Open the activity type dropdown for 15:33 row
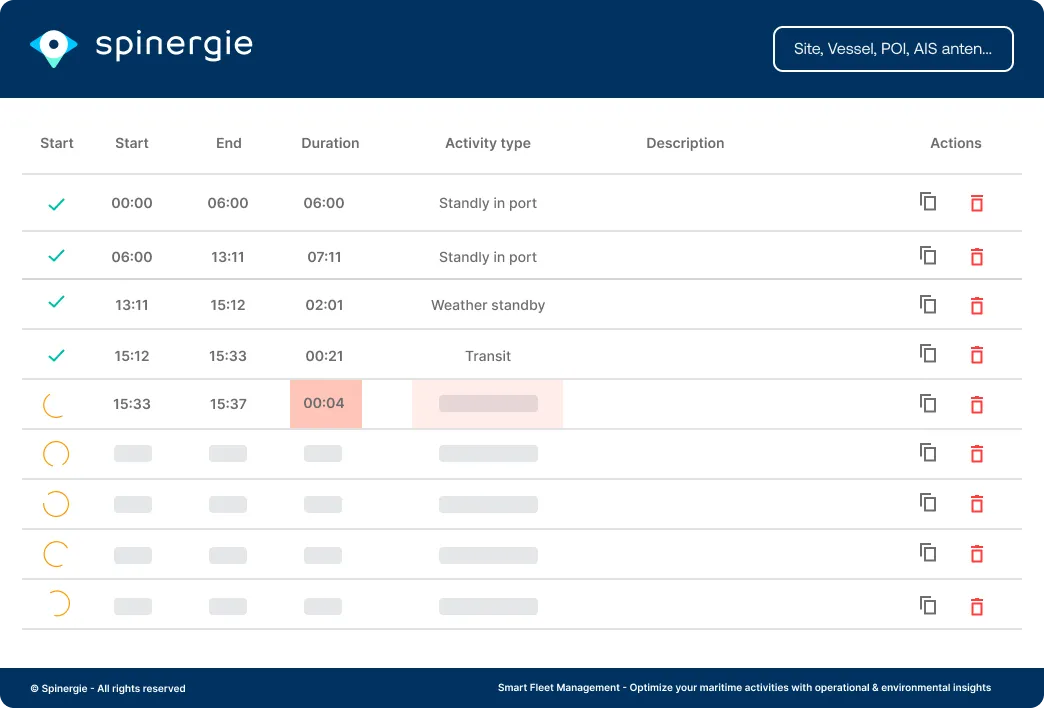 (x=488, y=404)
